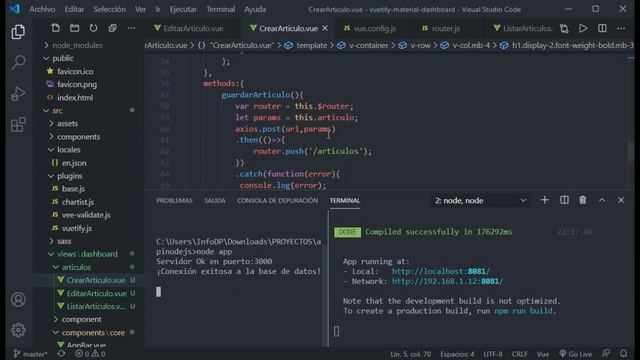Open the 192.168.1.12:8081 network link
The width and height of the screenshot is (640, 360).
447,281
